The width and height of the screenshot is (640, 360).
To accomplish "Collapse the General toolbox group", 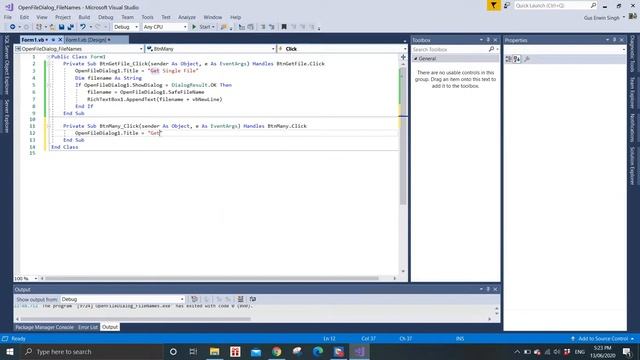I will coord(416,59).
